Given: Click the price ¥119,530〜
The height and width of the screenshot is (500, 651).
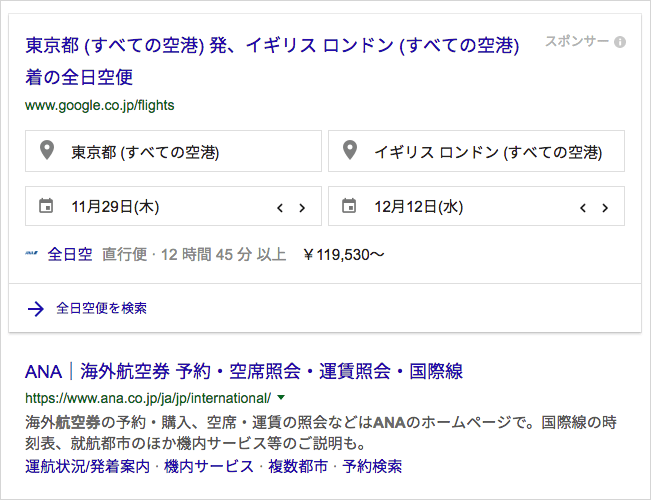Looking at the screenshot, I should coord(344,255).
